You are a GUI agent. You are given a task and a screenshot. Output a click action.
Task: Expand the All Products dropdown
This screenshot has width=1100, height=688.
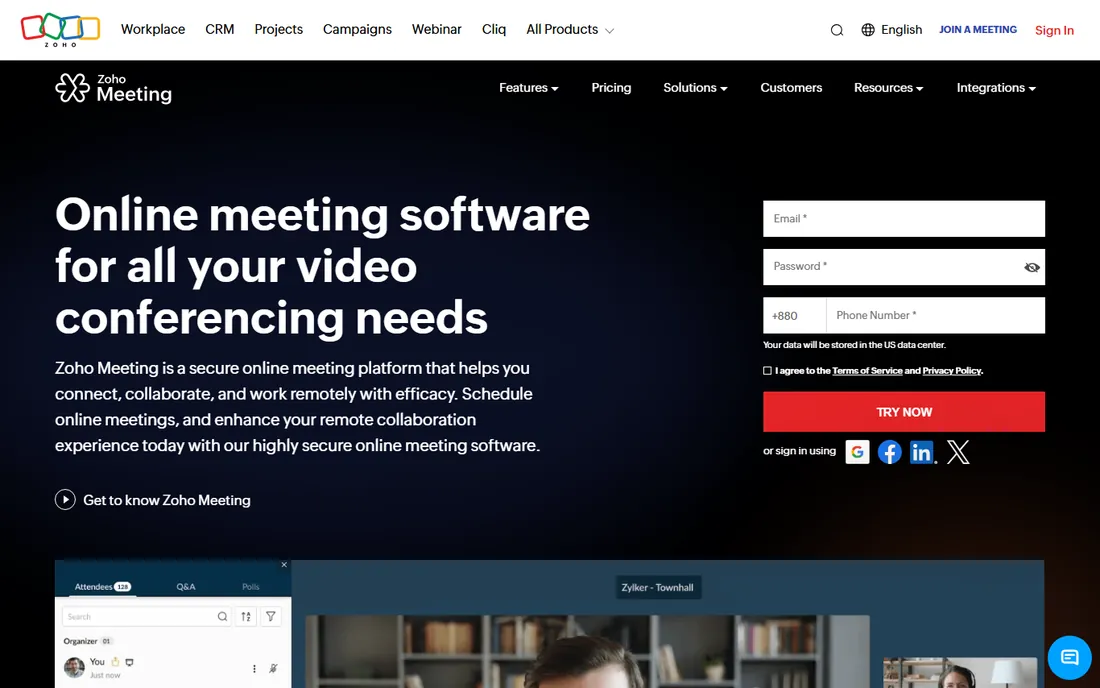[570, 29]
